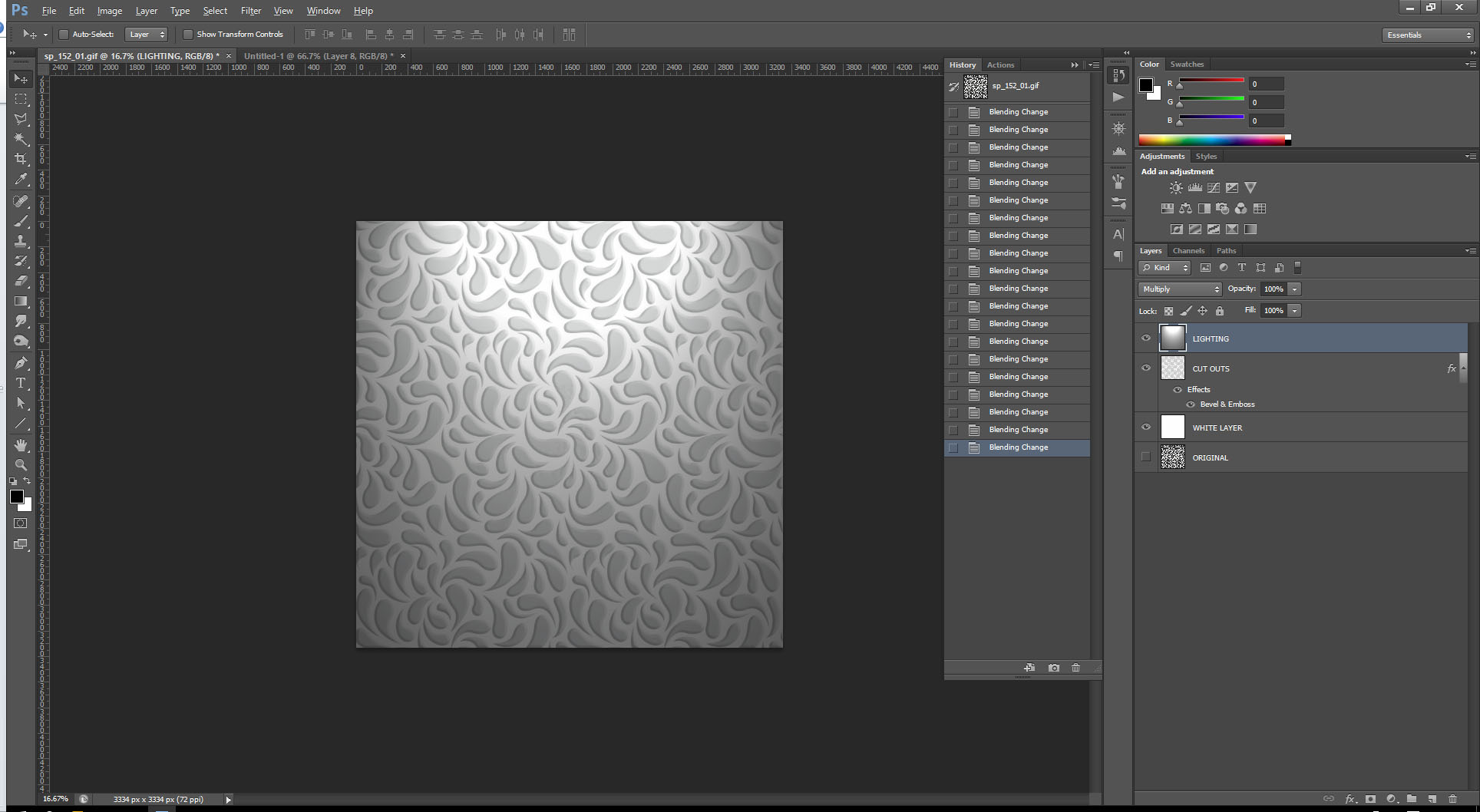Open the Multiply blend mode dropdown
This screenshot has width=1480, height=812.
(1180, 289)
